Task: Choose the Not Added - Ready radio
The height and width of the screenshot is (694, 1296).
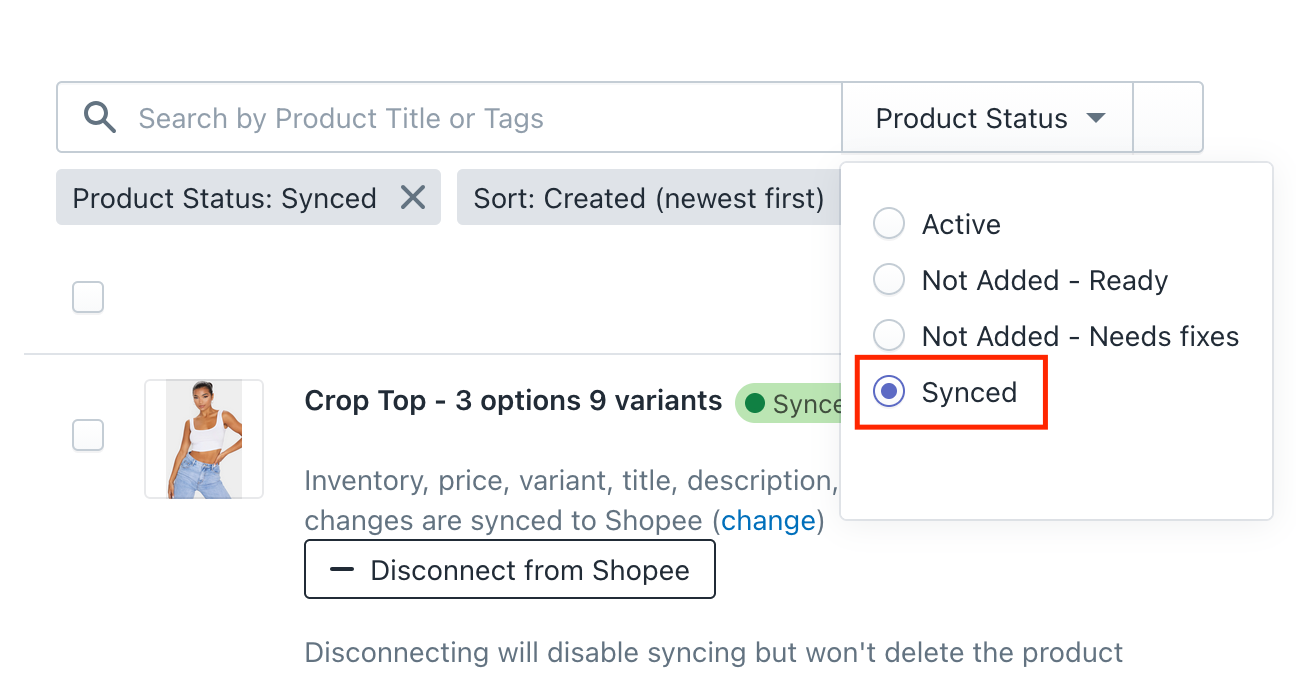Action: point(889,280)
